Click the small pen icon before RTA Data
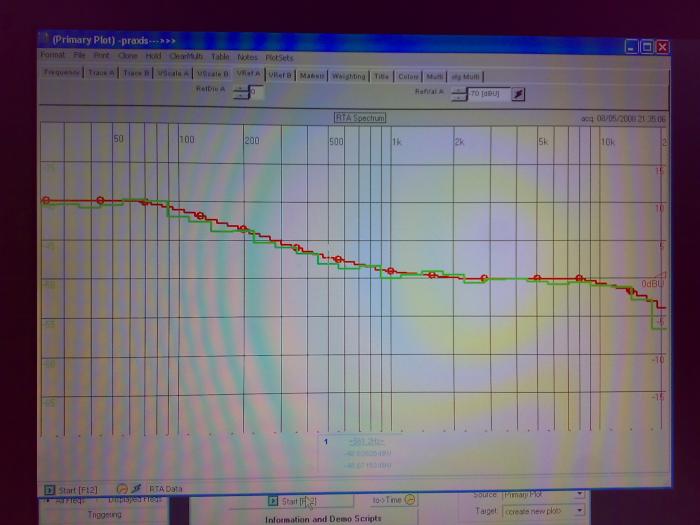This screenshot has height=525, width=700. (135, 489)
